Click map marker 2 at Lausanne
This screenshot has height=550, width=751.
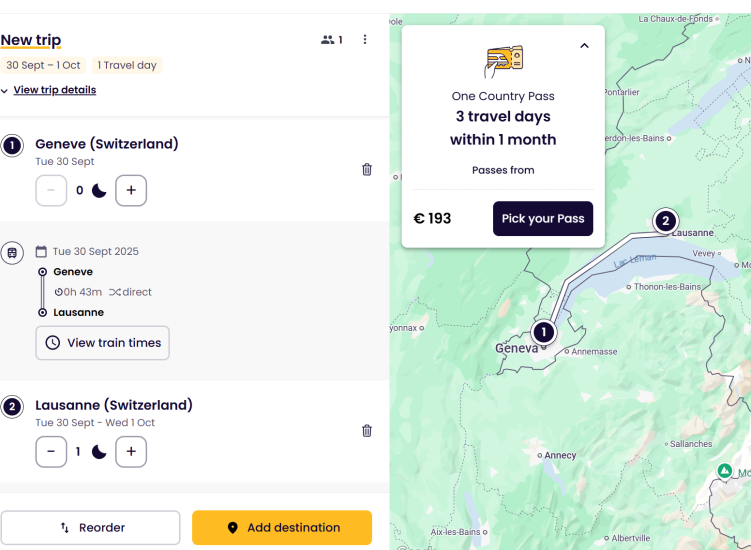click(x=665, y=220)
